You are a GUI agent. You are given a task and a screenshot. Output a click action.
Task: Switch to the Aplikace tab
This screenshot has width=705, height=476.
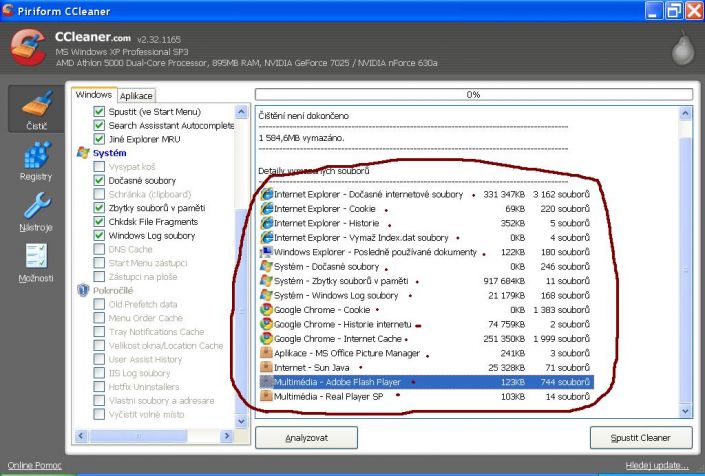click(136, 96)
